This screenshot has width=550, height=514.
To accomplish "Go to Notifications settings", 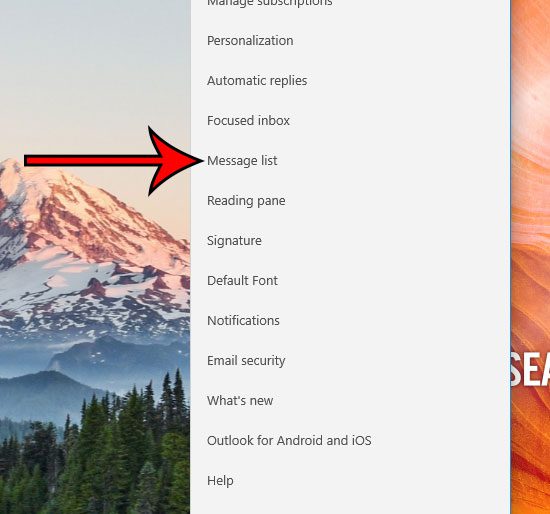I will [243, 321].
